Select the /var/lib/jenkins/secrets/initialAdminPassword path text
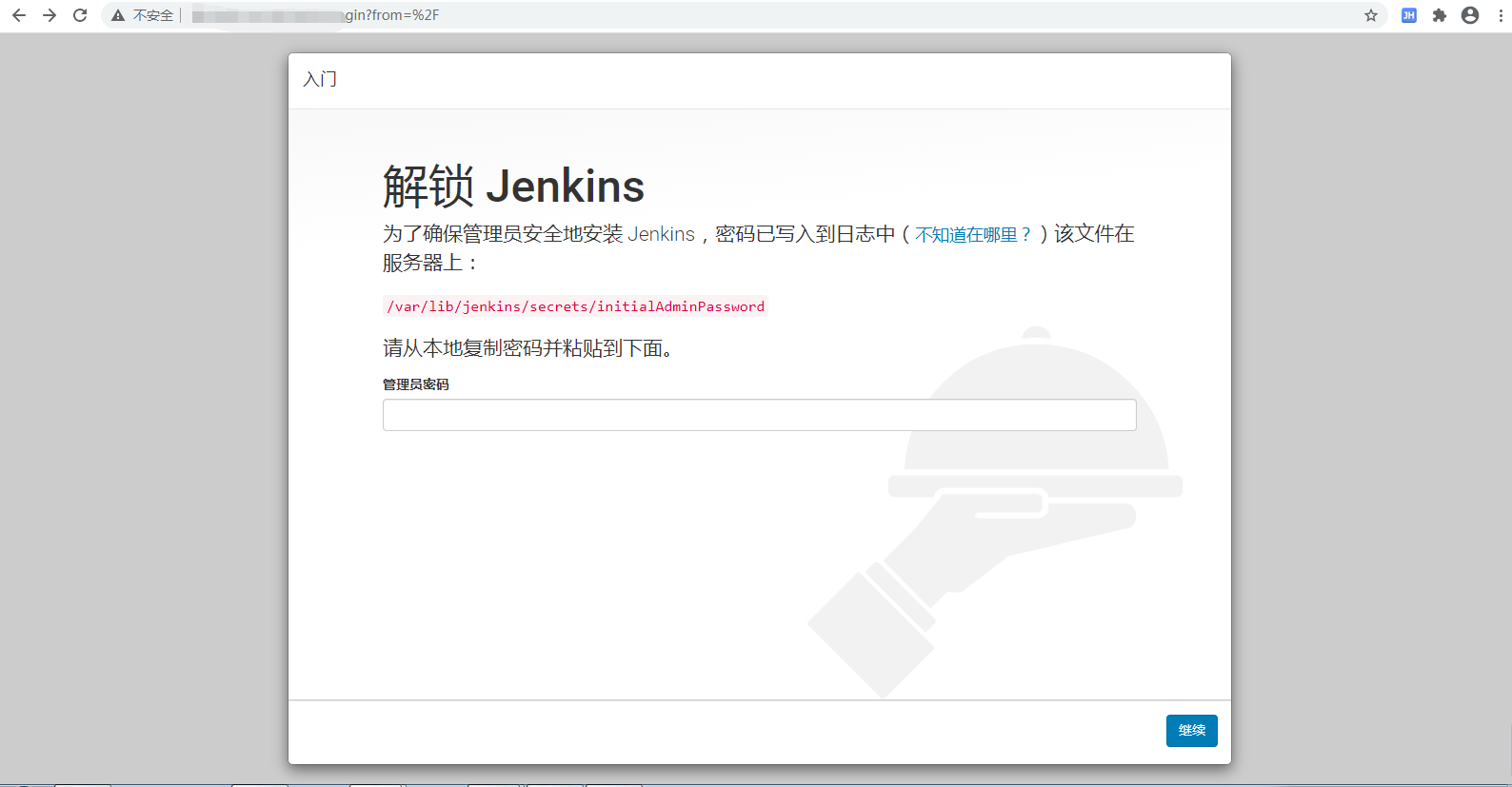This screenshot has height=787, width=1512. tap(575, 306)
